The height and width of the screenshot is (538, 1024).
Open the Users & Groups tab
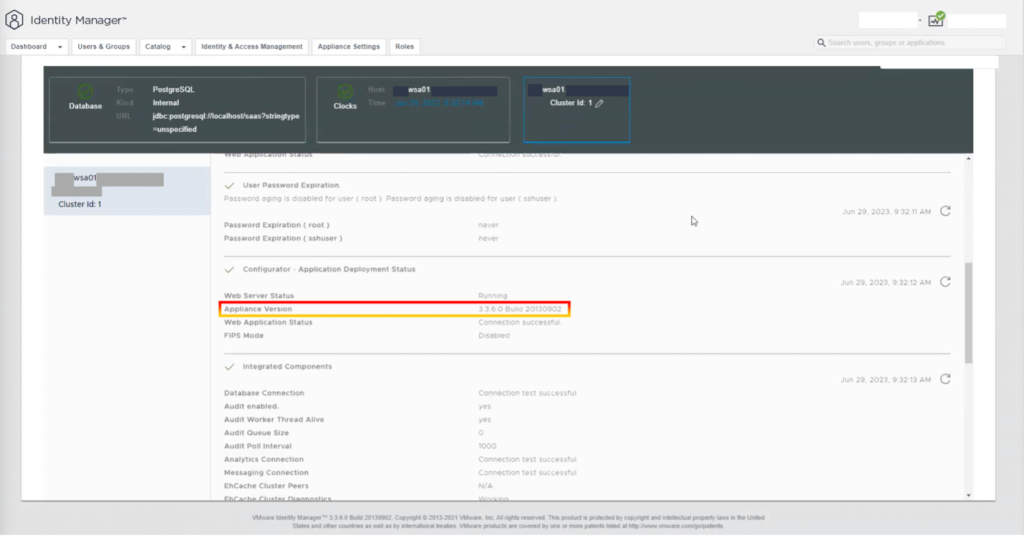(x=103, y=46)
